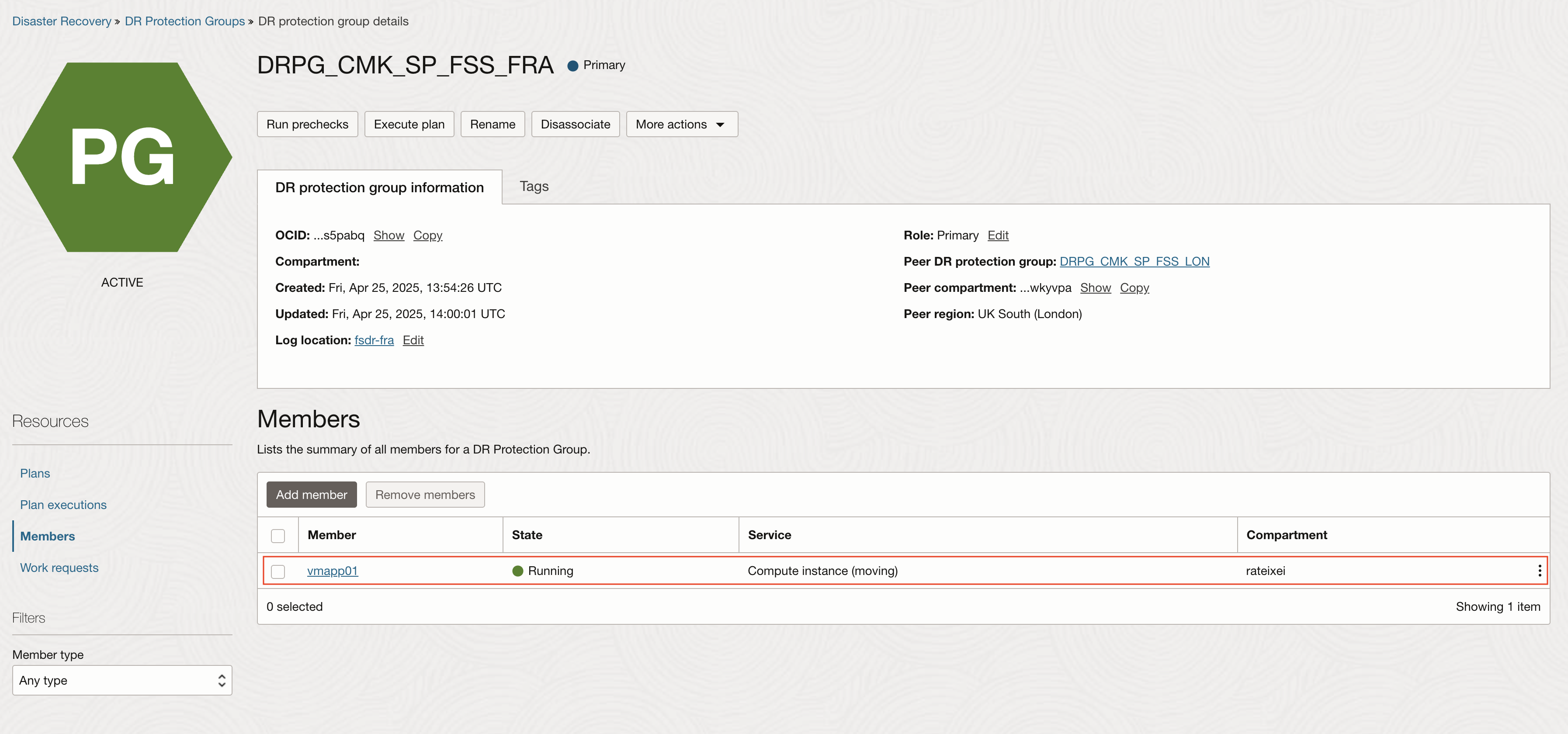Expand the More actions dropdown

click(x=681, y=124)
